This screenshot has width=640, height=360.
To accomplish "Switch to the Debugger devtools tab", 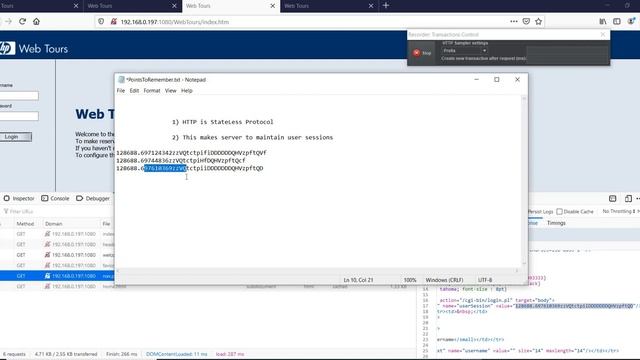I will coord(93,198).
